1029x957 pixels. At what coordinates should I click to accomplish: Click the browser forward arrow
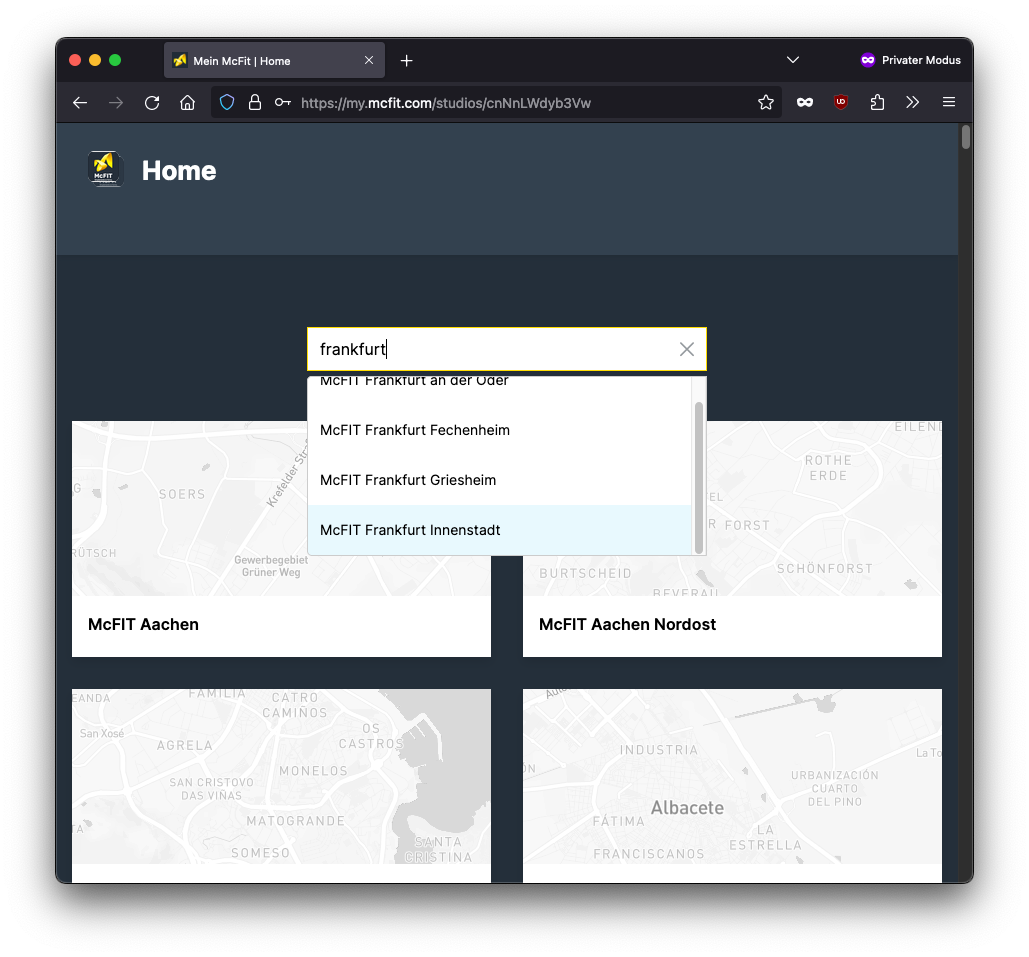coord(116,102)
